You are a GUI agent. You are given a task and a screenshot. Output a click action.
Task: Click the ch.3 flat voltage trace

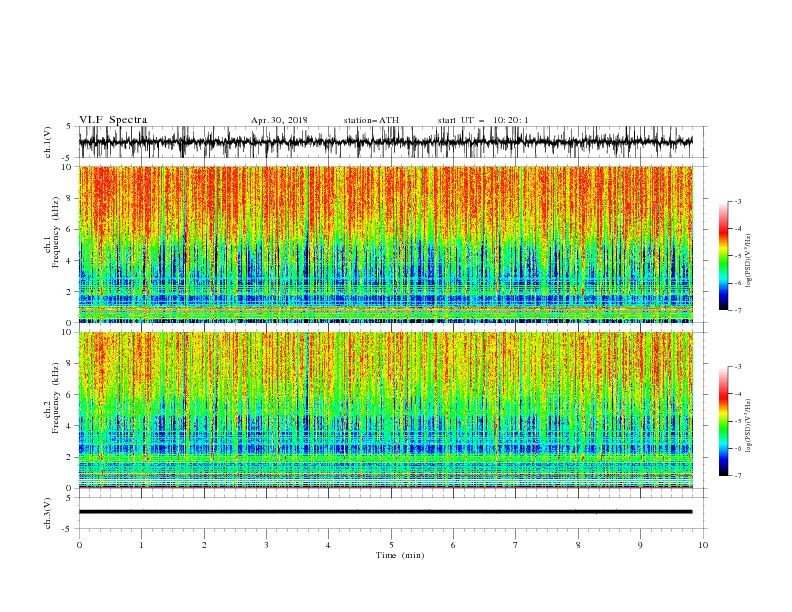pyautogui.click(x=385, y=512)
